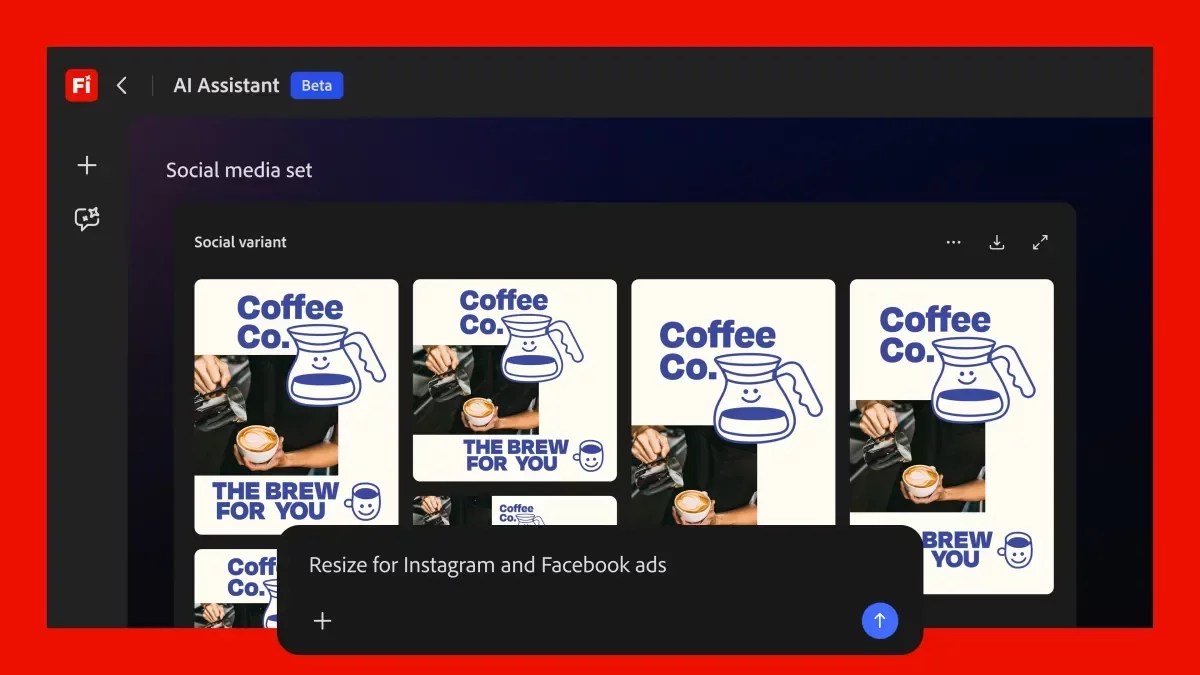The image size is (1200, 675).
Task: Select the first Coffee Co. square variant
Action: 295,406
